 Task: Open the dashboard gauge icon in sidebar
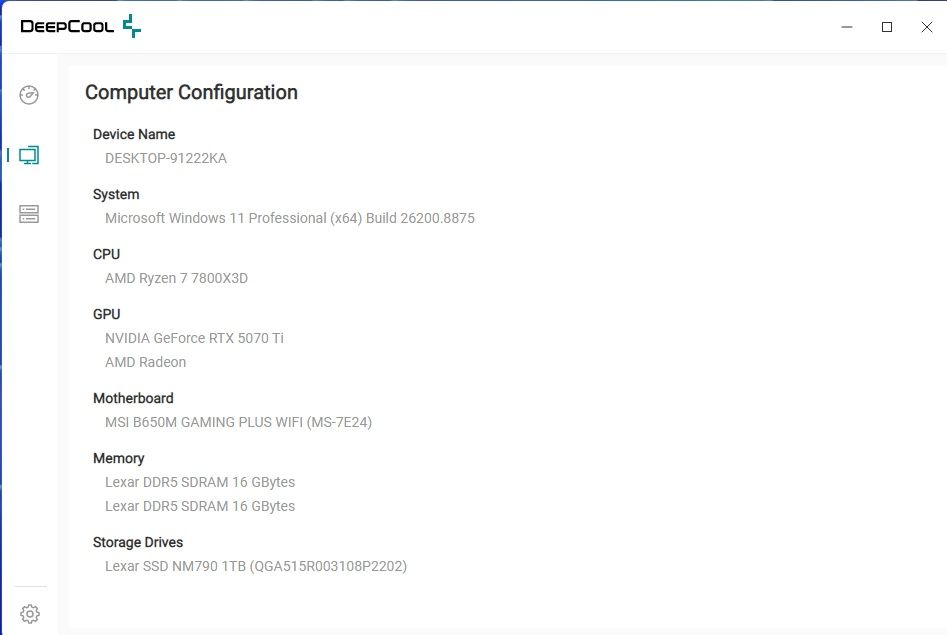pos(29,95)
